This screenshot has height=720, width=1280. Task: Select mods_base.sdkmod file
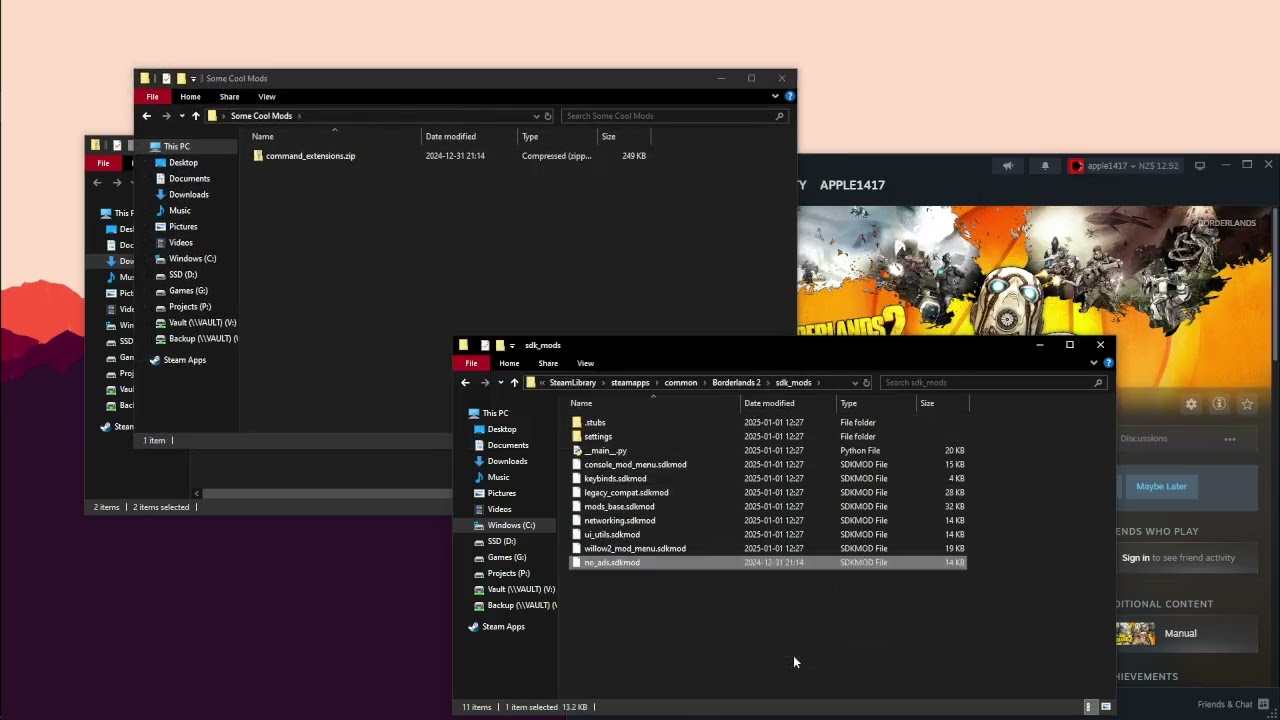click(x=620, y=506)
